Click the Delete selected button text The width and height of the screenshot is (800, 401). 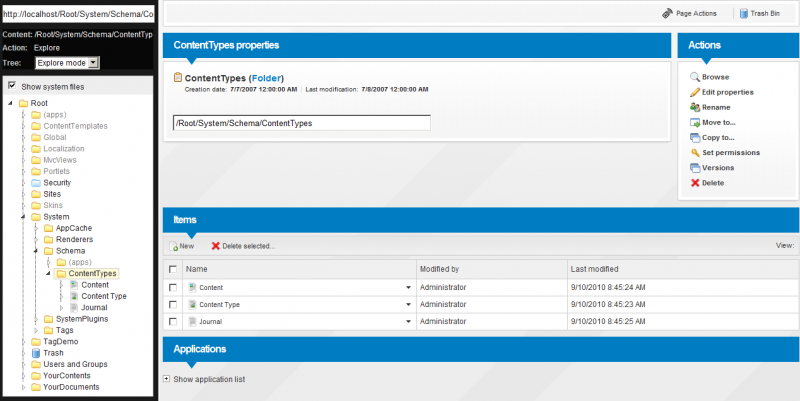click(248, 246)
